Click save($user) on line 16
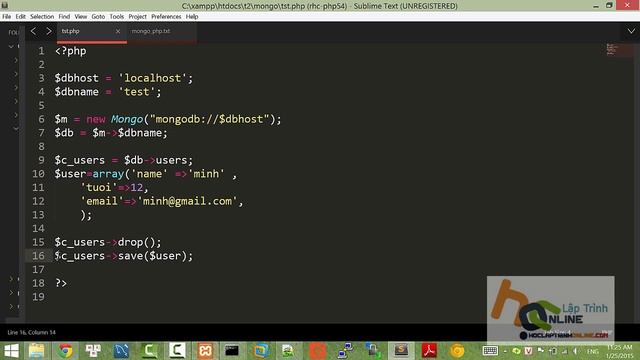Image resolution: width=640 pixels, height=360 pixels. coord(152,256)
